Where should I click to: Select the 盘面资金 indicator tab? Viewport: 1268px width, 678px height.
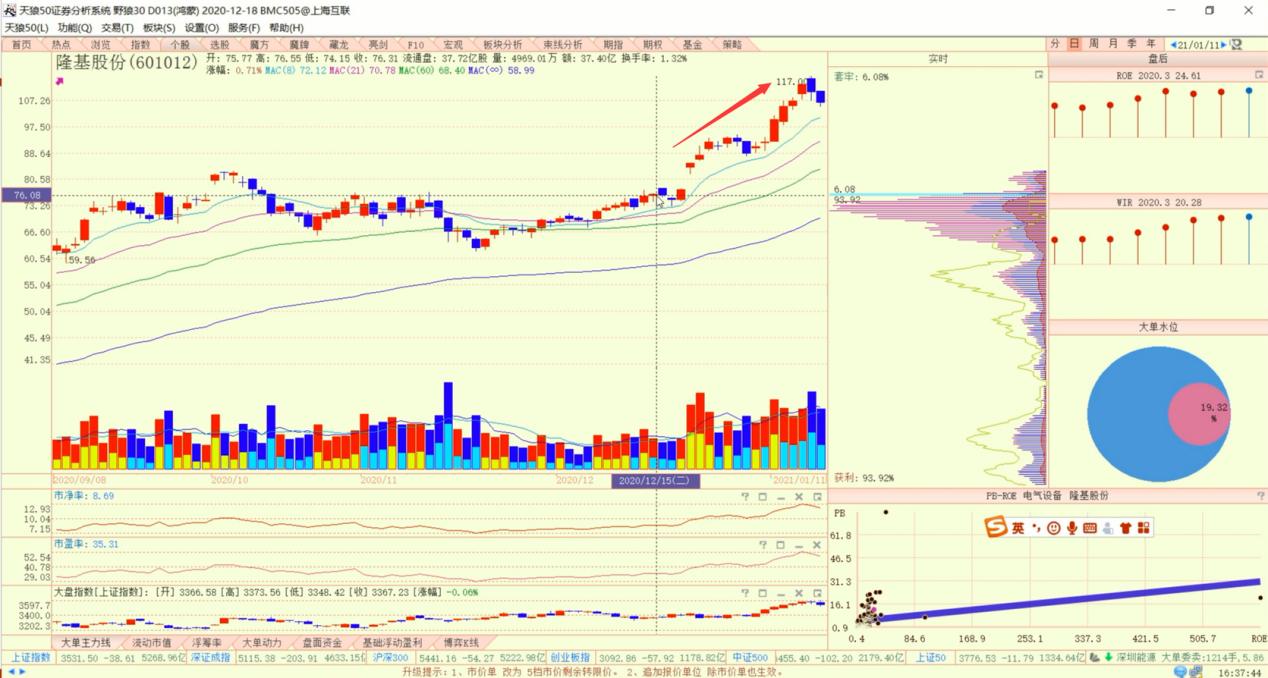(322, 642)
